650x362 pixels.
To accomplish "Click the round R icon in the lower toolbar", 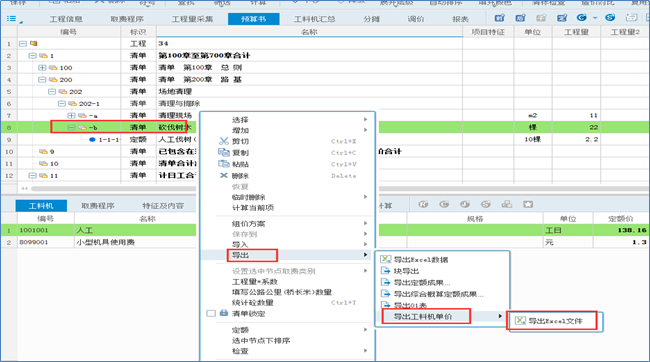I will coord(423,204).
